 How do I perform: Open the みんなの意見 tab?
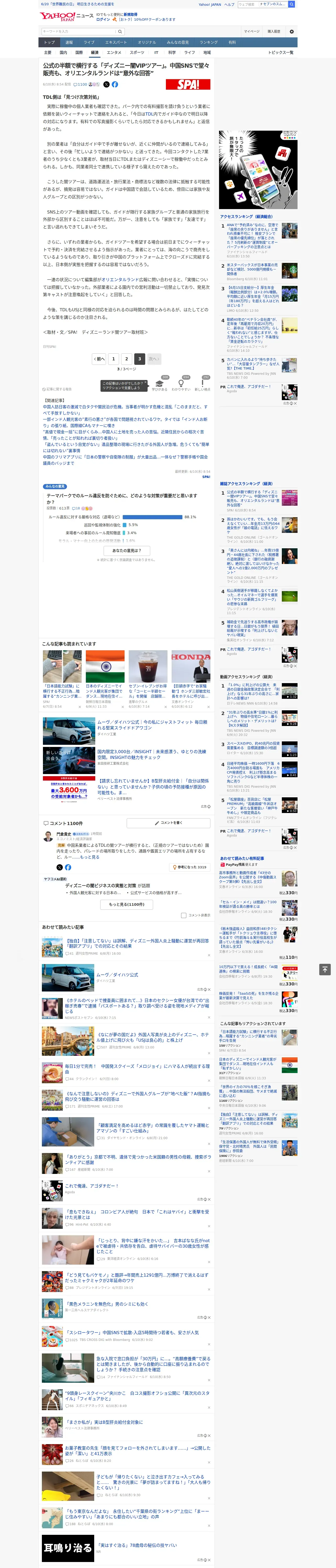[178, 43]
